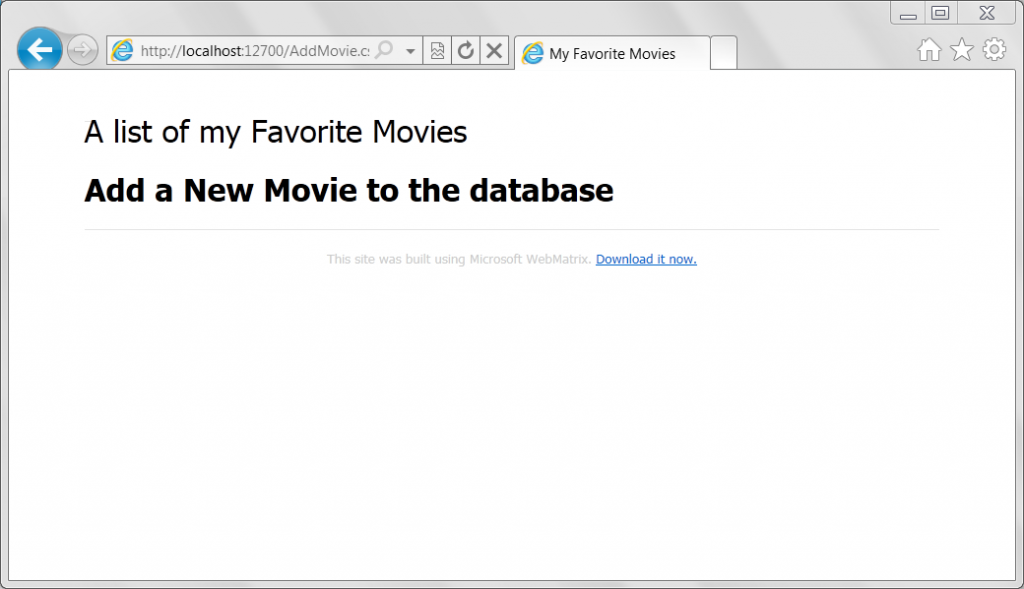Toggle the Compatibility View icon

(438, 50)
